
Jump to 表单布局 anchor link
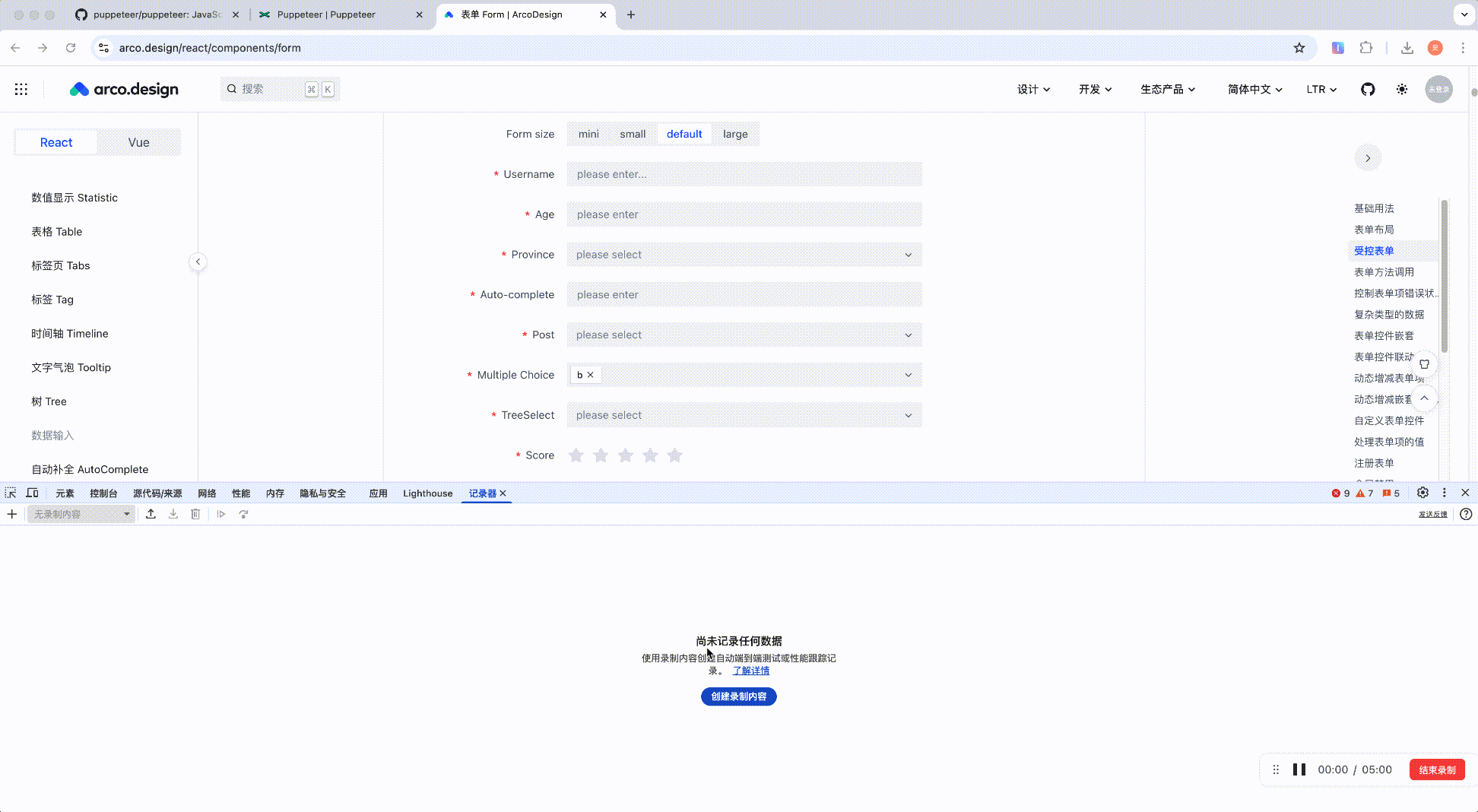pyautogui.click(x=1374, y=230)
